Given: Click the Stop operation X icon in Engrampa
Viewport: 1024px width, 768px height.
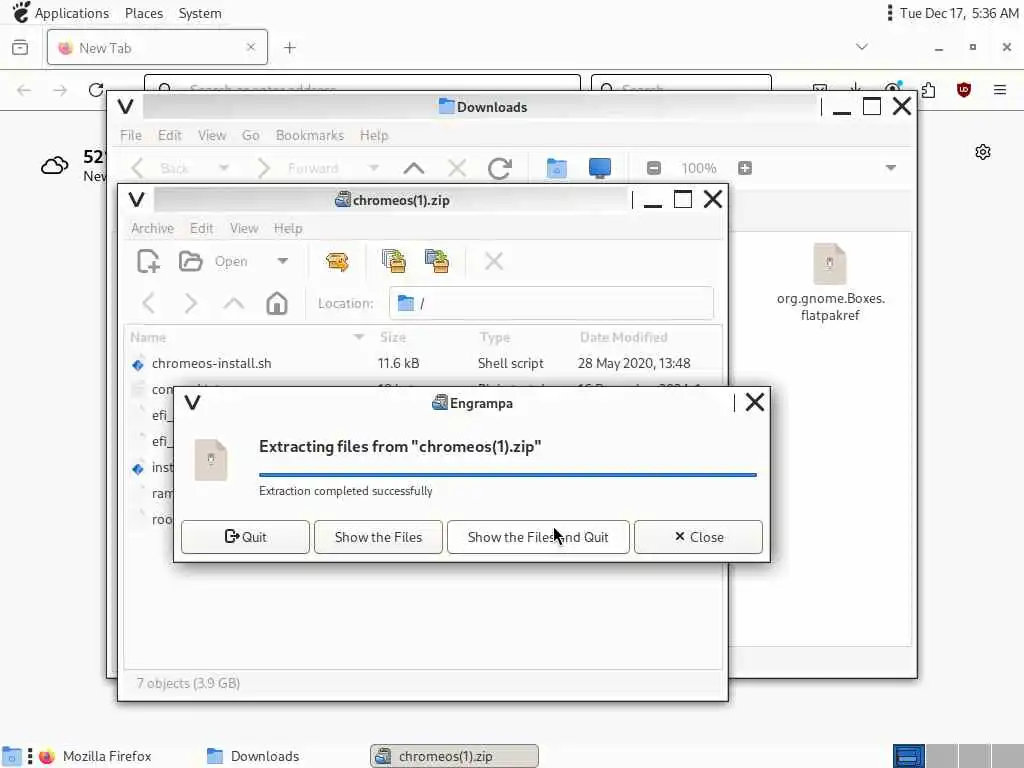Looking at the screenshot, I should pyautogui.click(x=494, y=261).
